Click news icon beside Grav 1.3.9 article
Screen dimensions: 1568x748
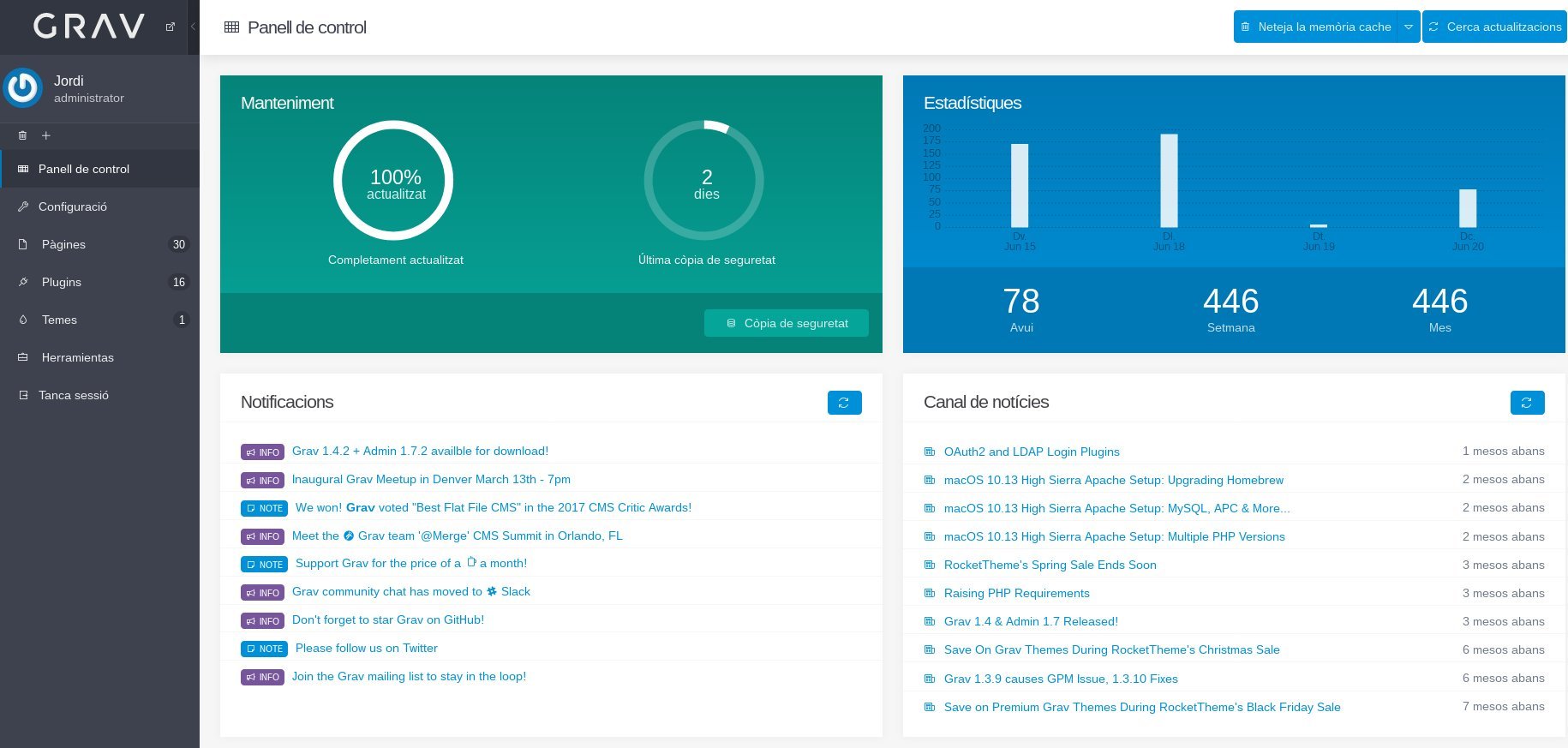(930, 679)
